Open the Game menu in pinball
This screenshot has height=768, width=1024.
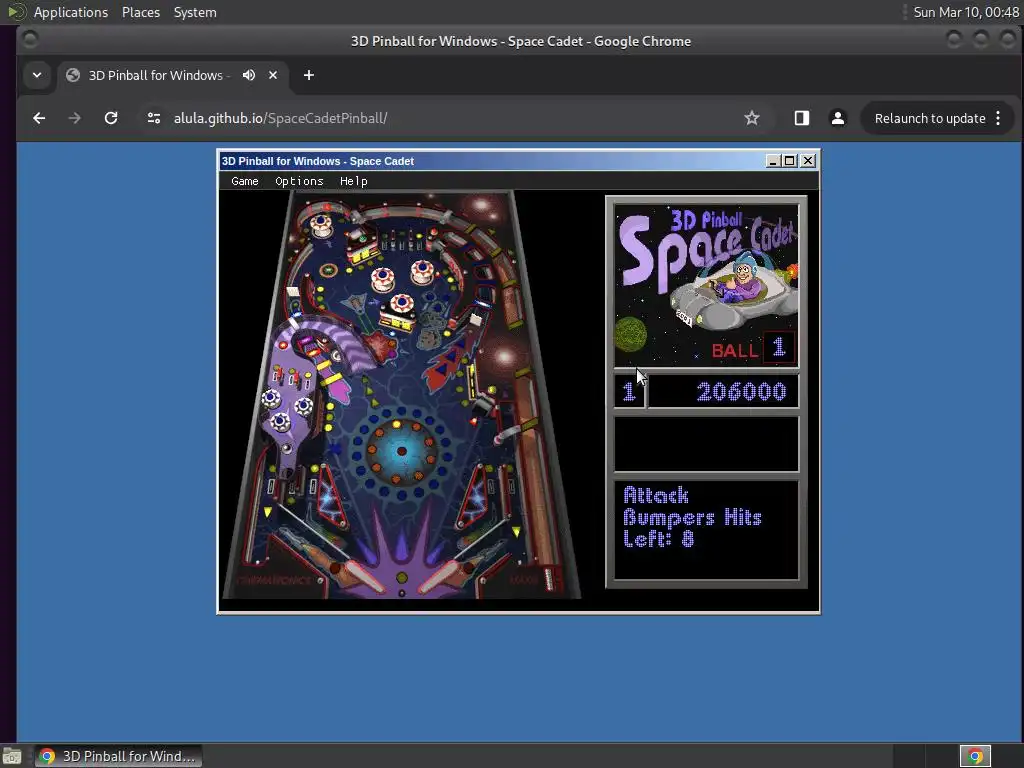pos(245,181)
